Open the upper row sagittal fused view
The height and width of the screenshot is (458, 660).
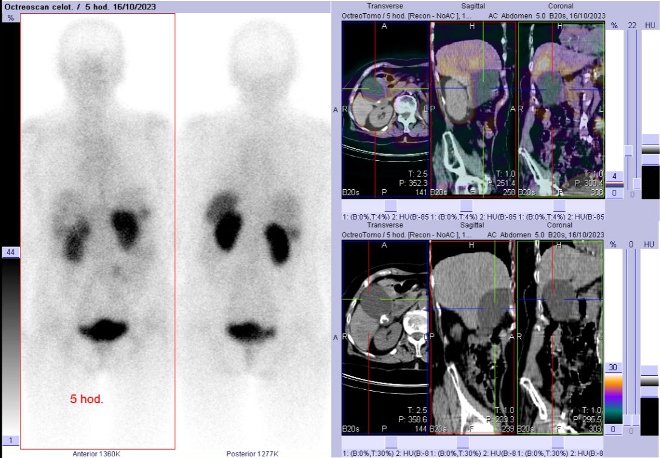click(x=473, y=109)
